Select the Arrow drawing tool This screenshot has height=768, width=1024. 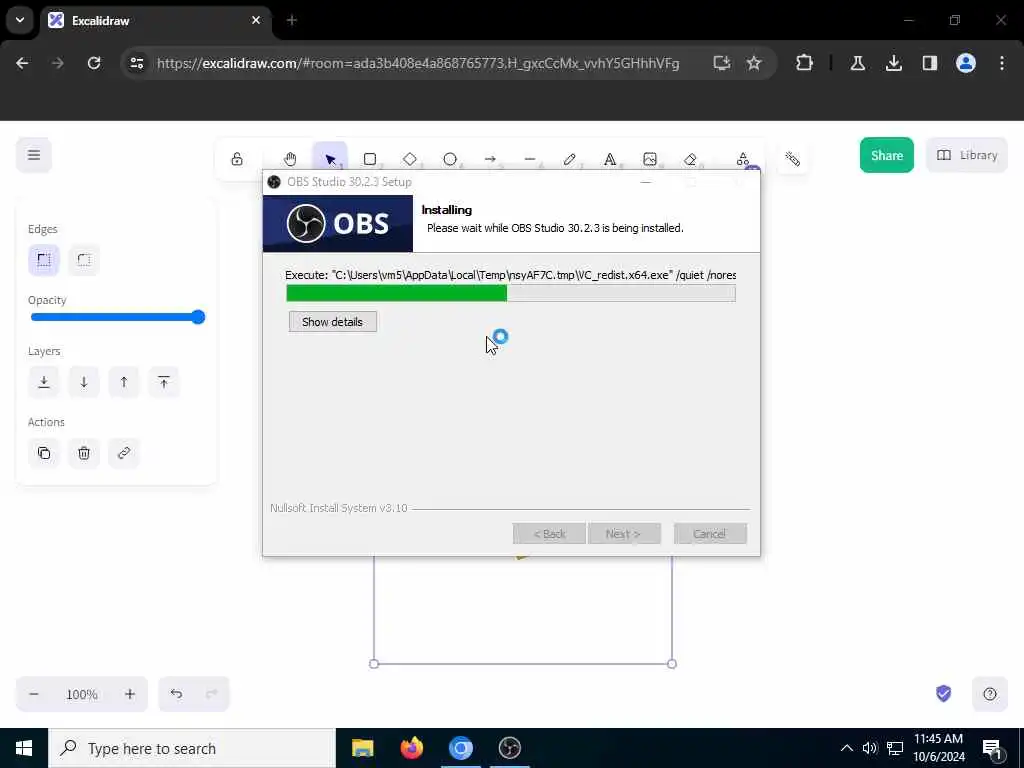point(490,159)
